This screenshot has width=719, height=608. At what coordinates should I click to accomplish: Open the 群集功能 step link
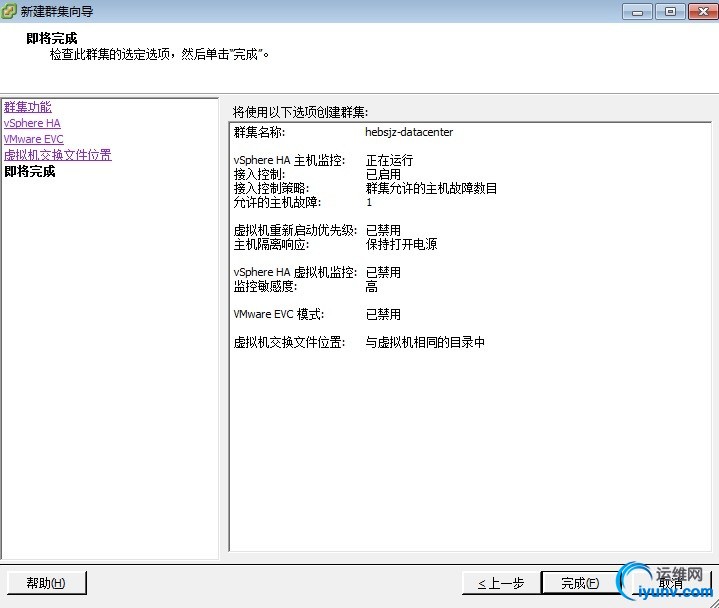click(28, 107)
